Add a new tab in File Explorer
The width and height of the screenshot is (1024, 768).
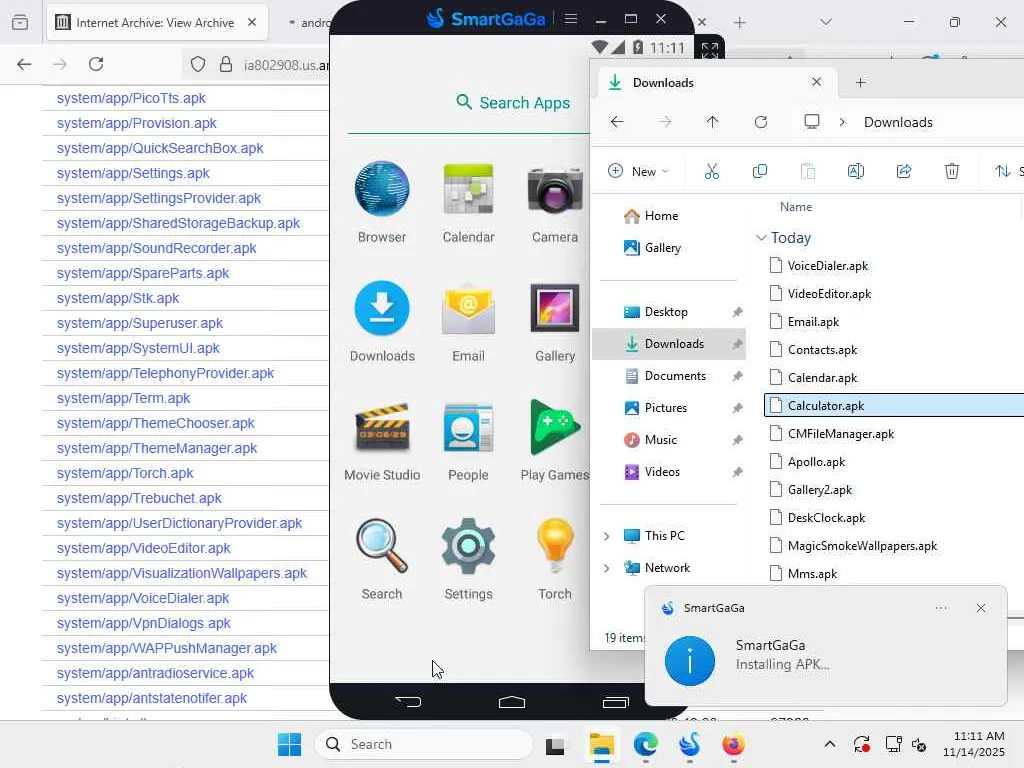pyautogui.click(x=861, y=82)
